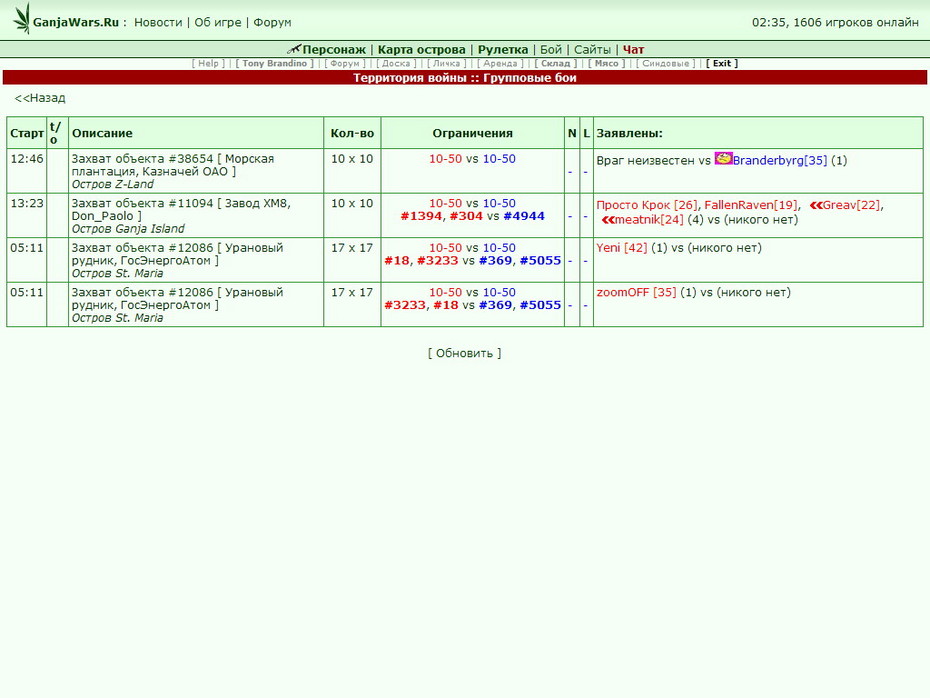Open the Новости page
Screen dimensions: 930x698
[158, 23]
